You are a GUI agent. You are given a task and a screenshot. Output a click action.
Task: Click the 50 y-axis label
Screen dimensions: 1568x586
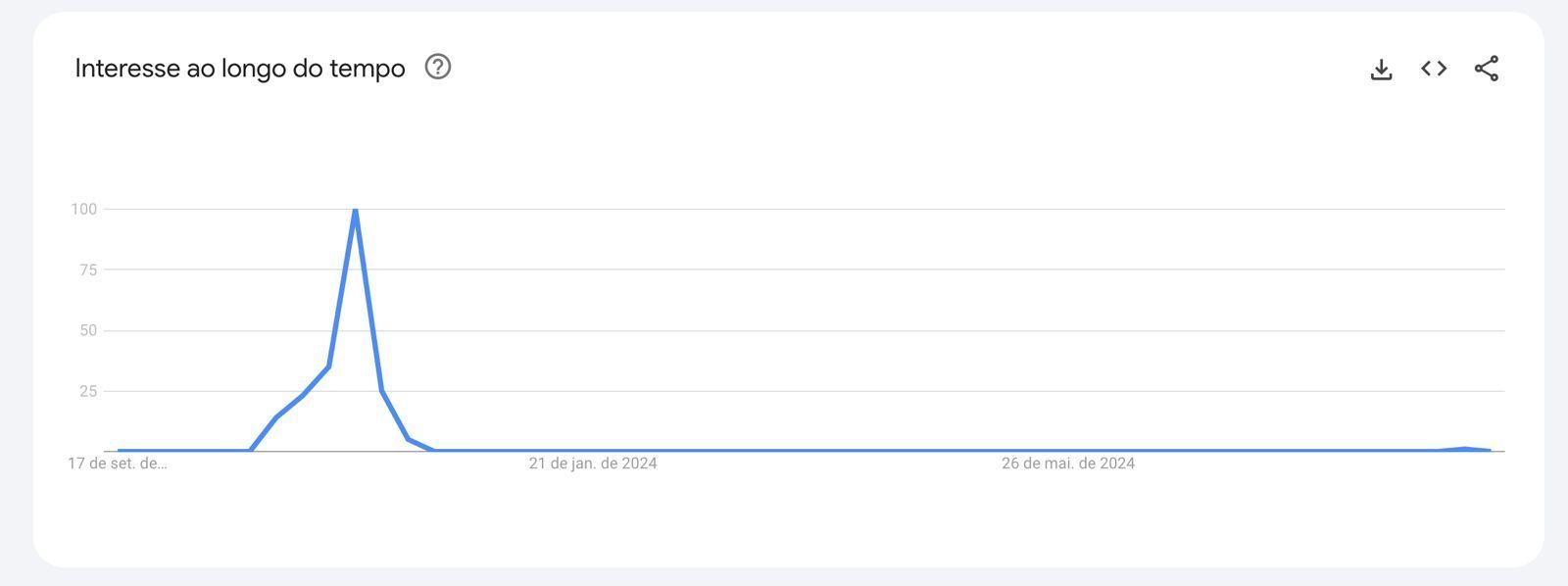[88, 330]
